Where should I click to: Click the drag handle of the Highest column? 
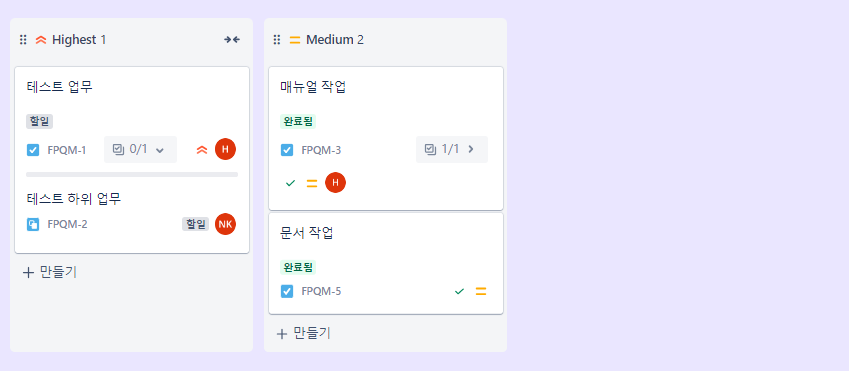pyautogui.click(x=23, y=40)
